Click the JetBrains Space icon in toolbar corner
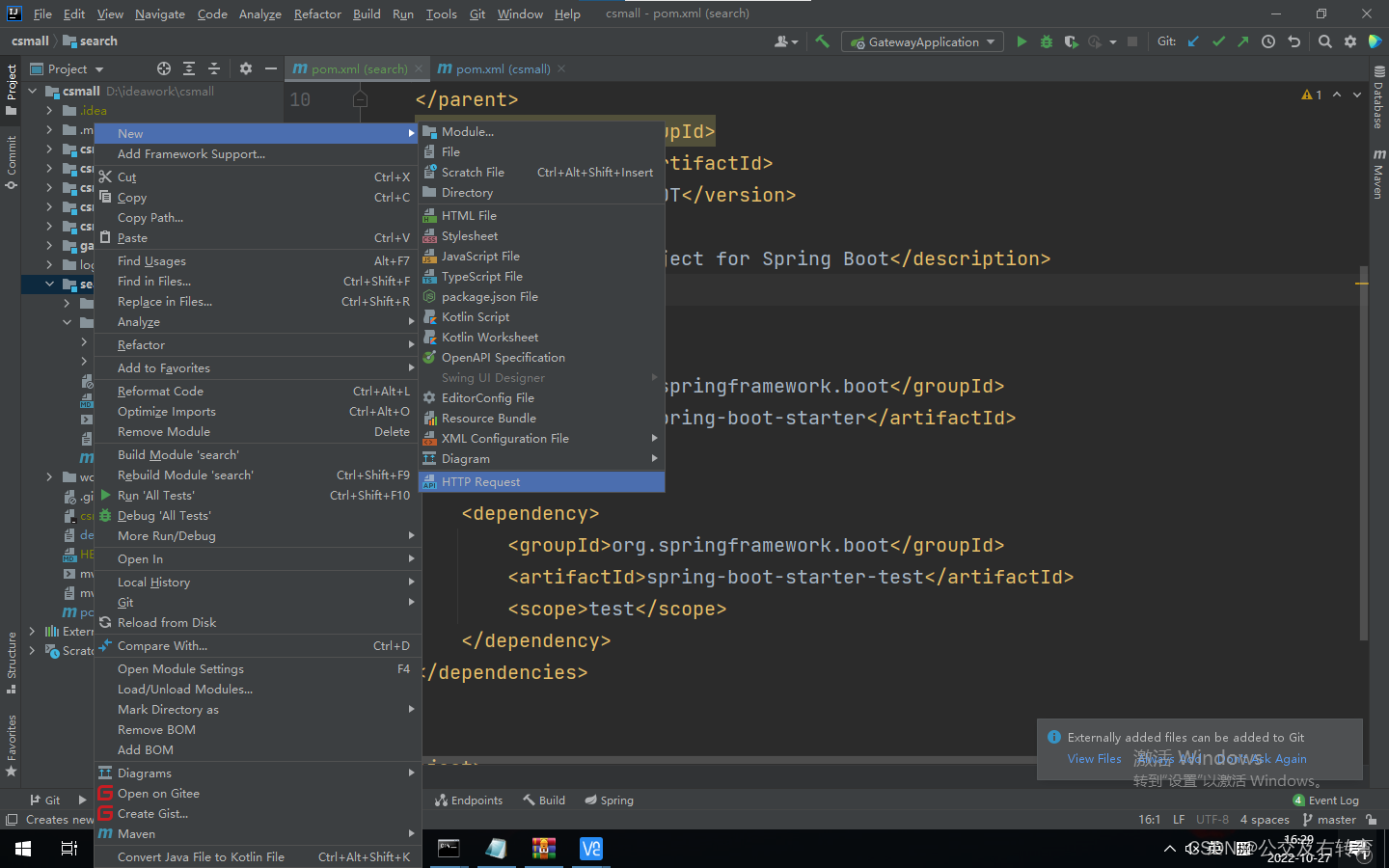1389x868 pixels. click(1375, 41)
